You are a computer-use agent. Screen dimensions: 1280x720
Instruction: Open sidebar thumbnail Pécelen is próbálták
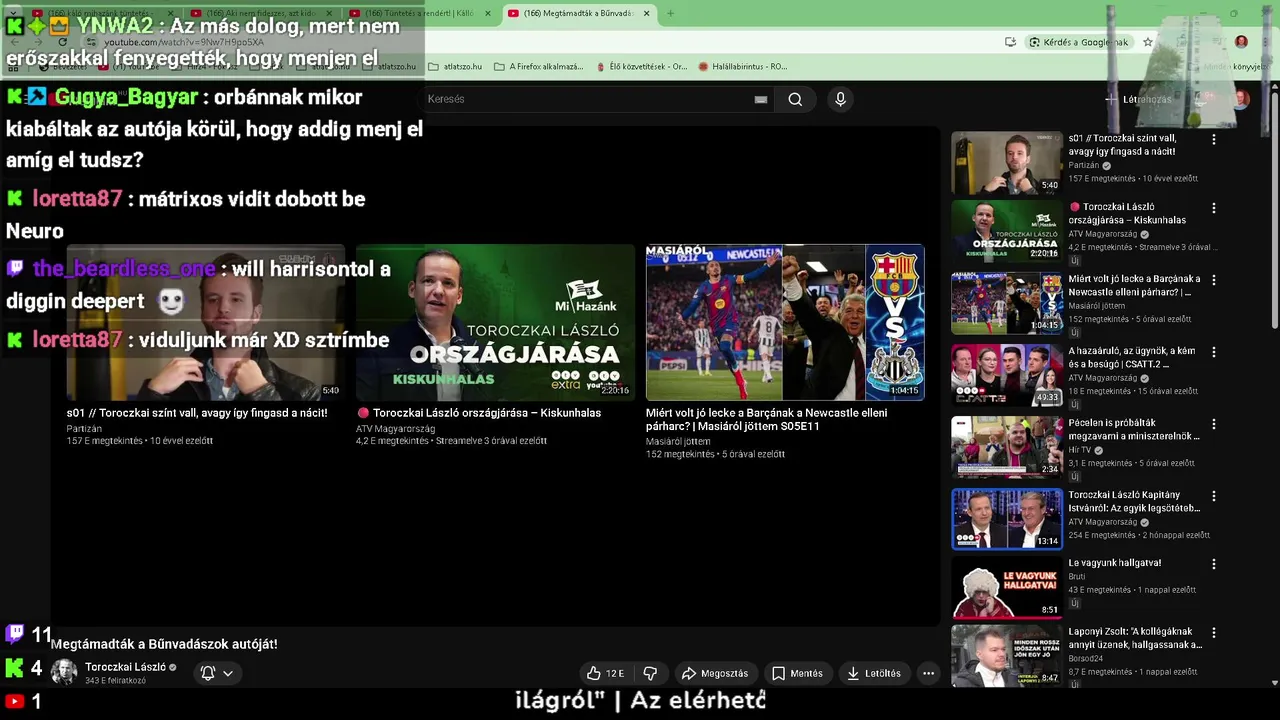pyautogui.click(x=1007, y=447)
